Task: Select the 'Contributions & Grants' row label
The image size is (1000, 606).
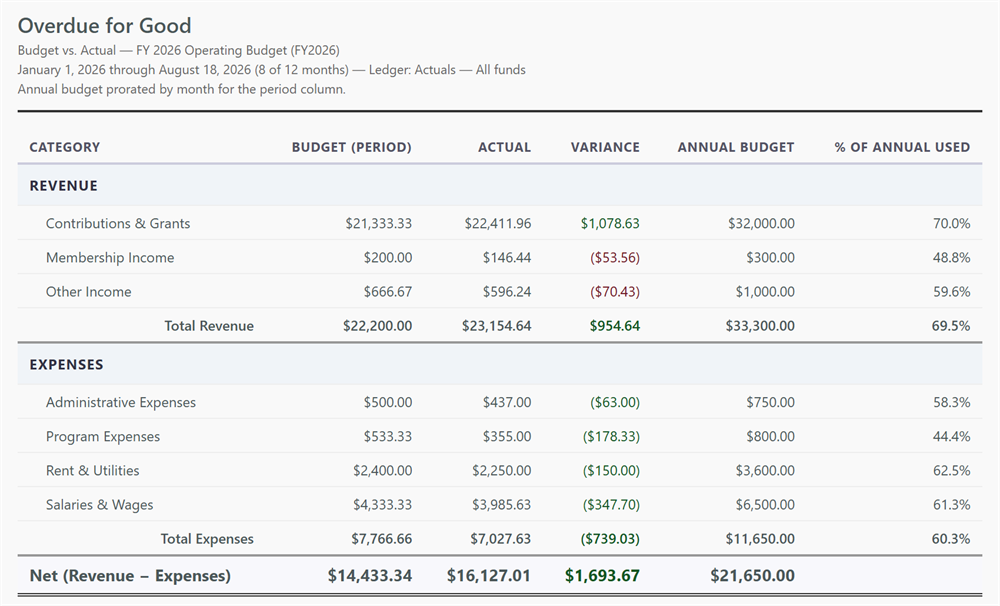Action: click(118, 223)
